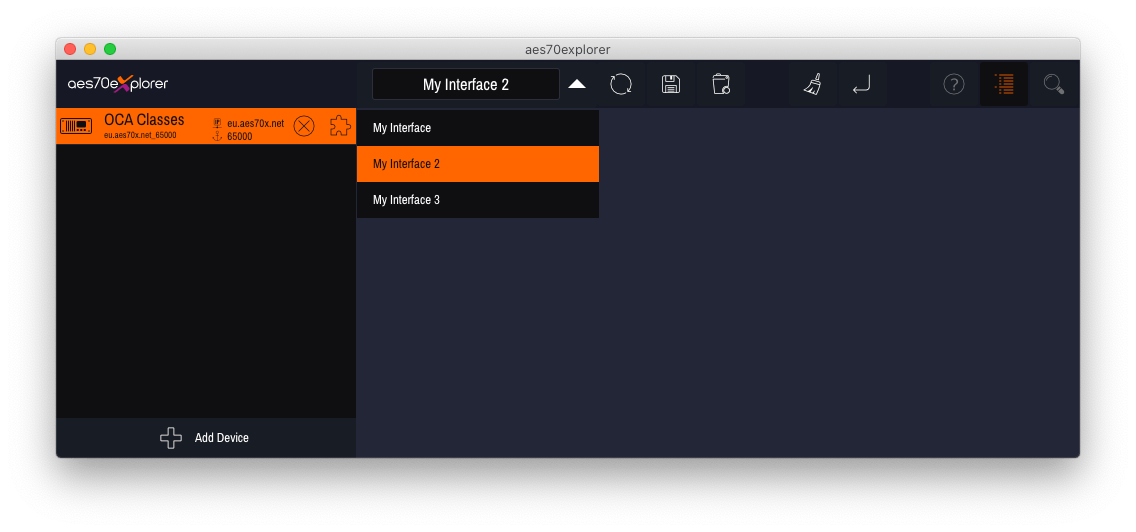Click the My Interface 2 selector box
This screenshot has width=1136, height=532.
point(465,85)
